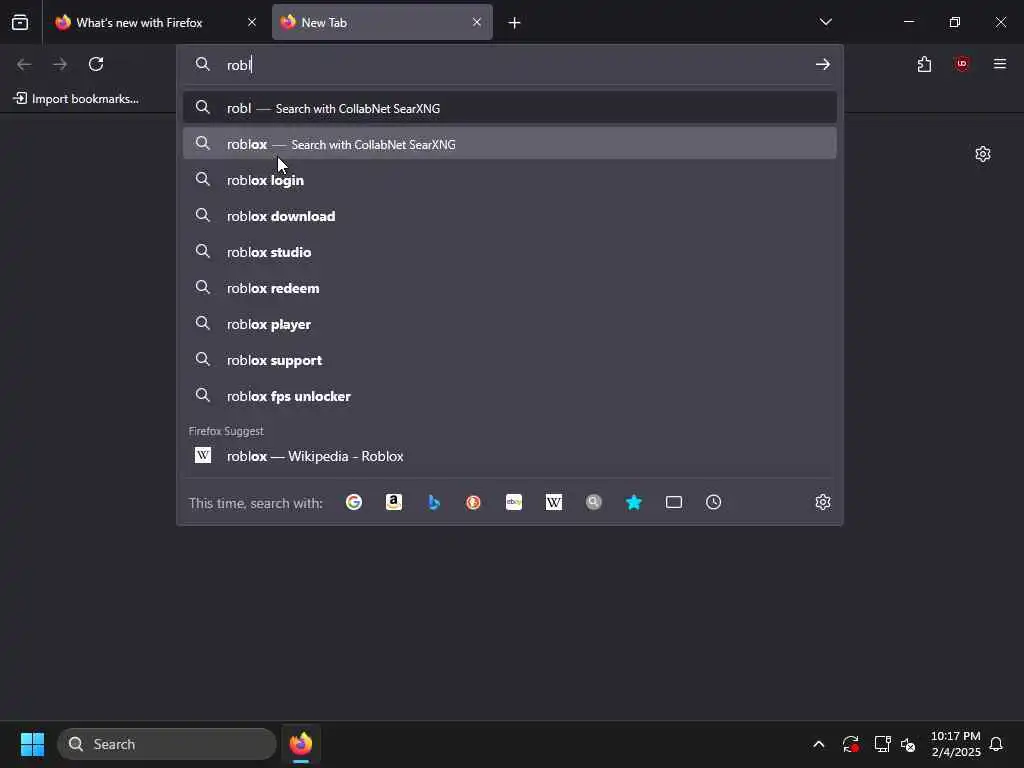Expand the list all tabs chevron

coord(825,22)
